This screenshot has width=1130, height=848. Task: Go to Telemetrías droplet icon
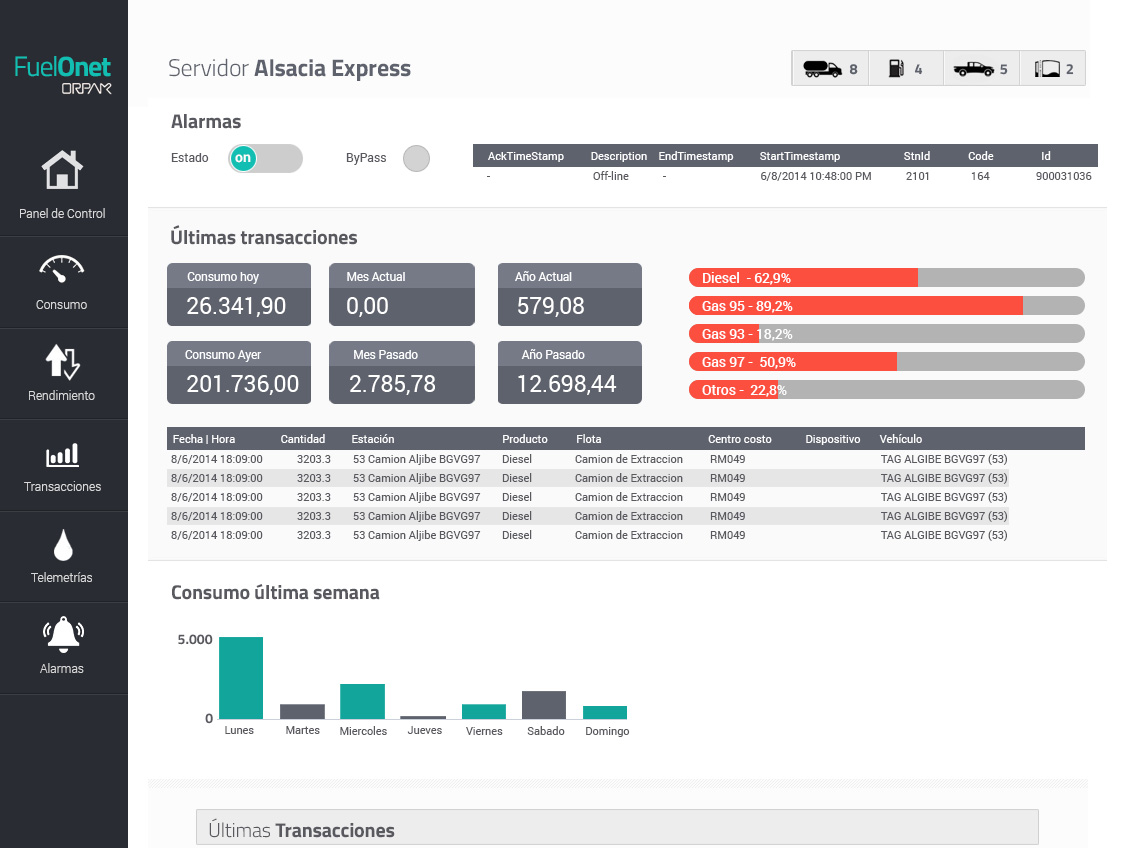click(x=62, y=545)
